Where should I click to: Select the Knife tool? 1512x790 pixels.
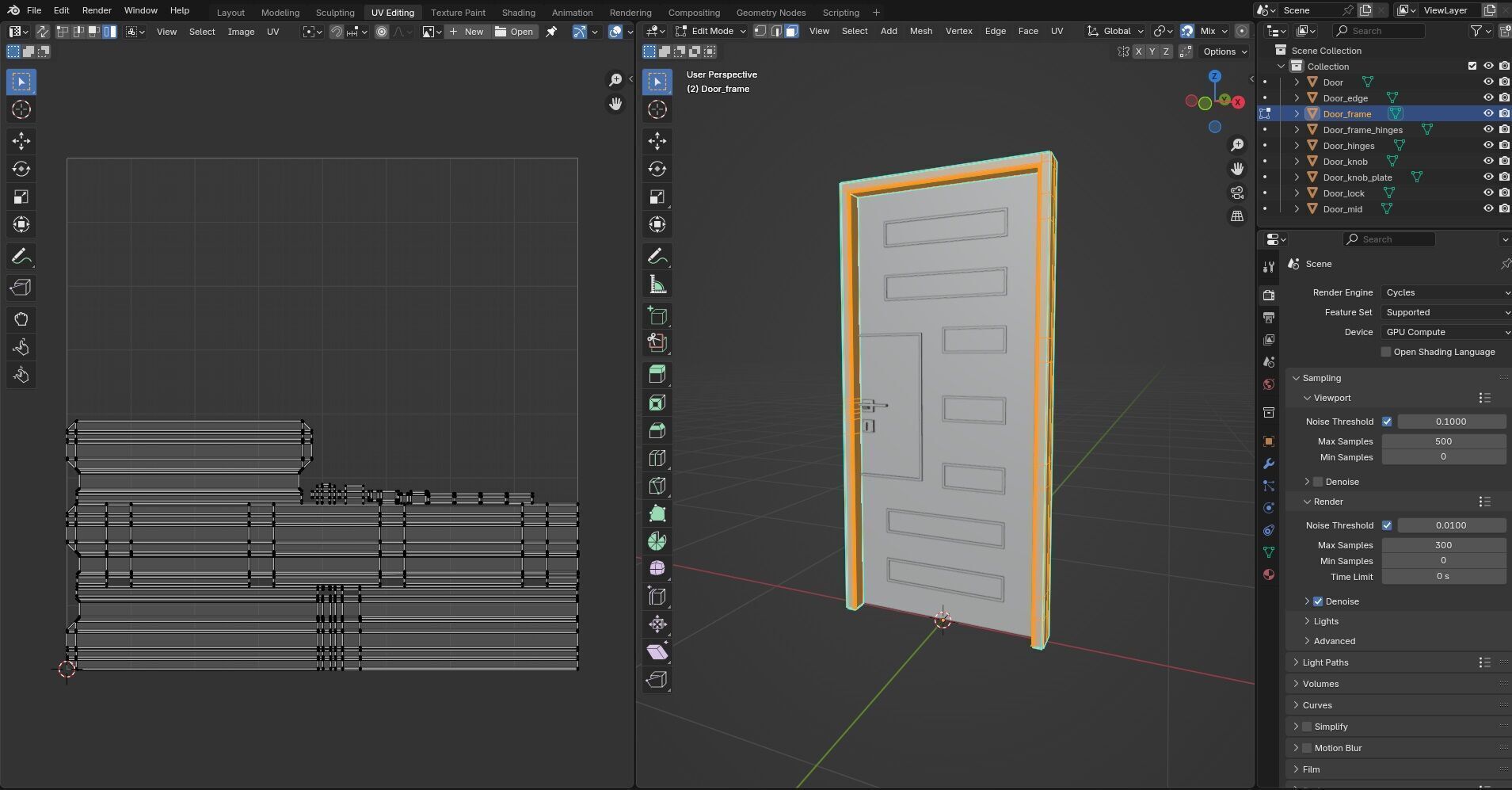tap(657, 486)
